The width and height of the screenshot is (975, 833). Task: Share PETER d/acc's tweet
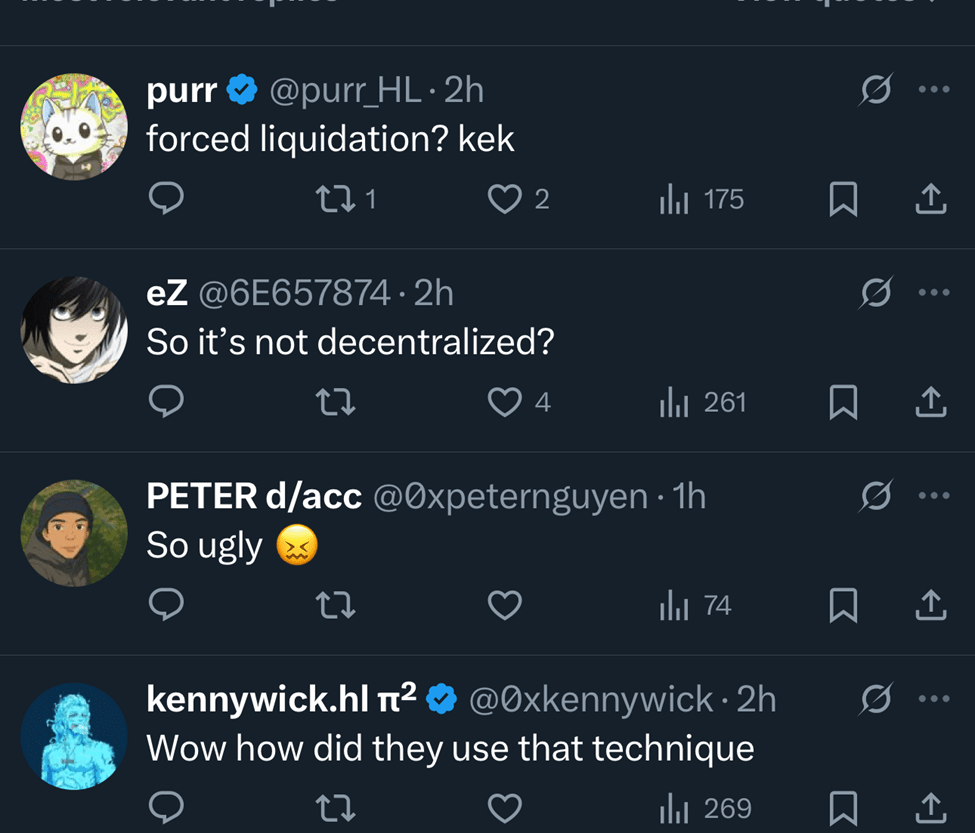pos(930,605)
